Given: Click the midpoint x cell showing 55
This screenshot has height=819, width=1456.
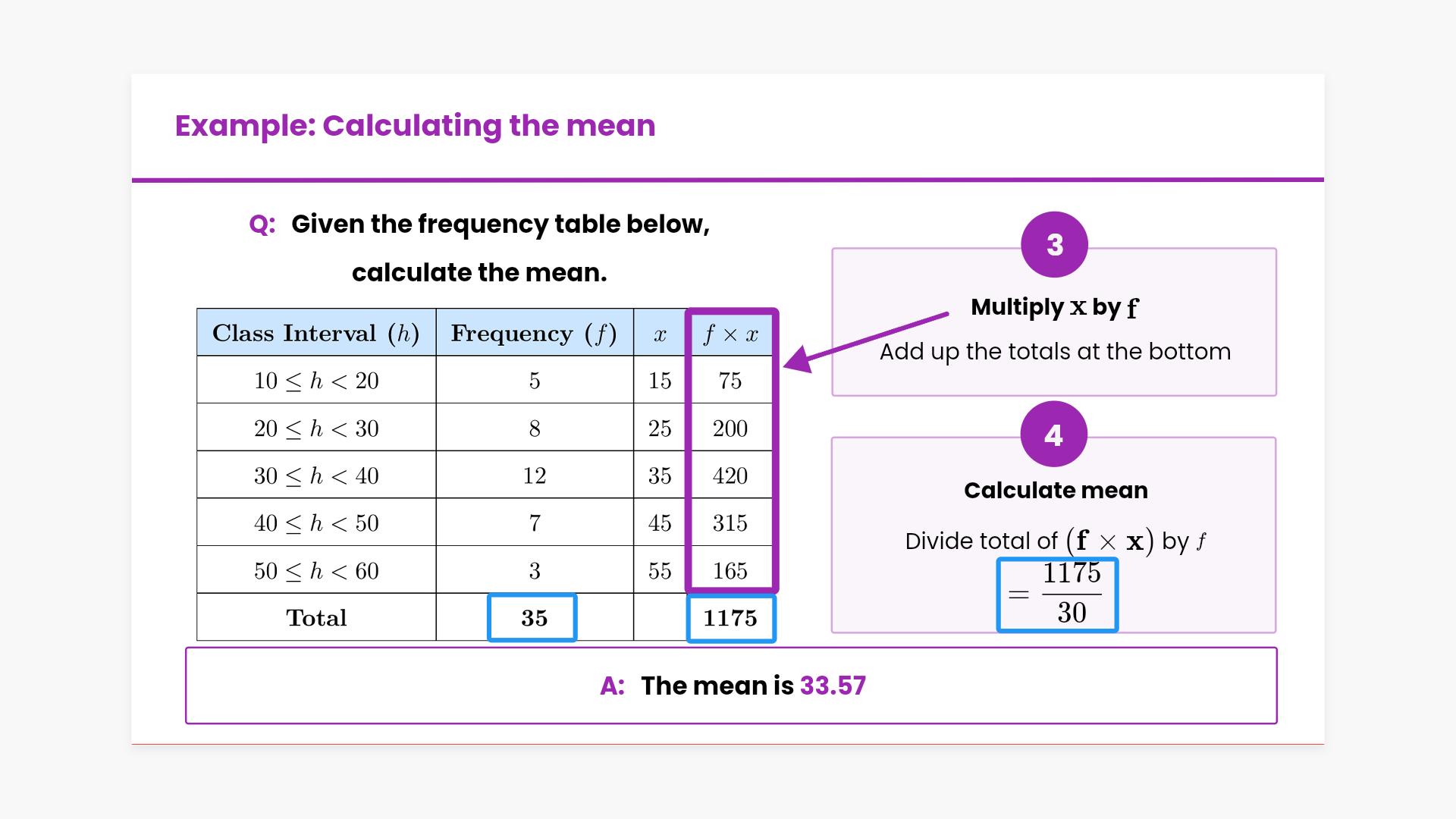Looking at the screenshot, I should point(660,571).
